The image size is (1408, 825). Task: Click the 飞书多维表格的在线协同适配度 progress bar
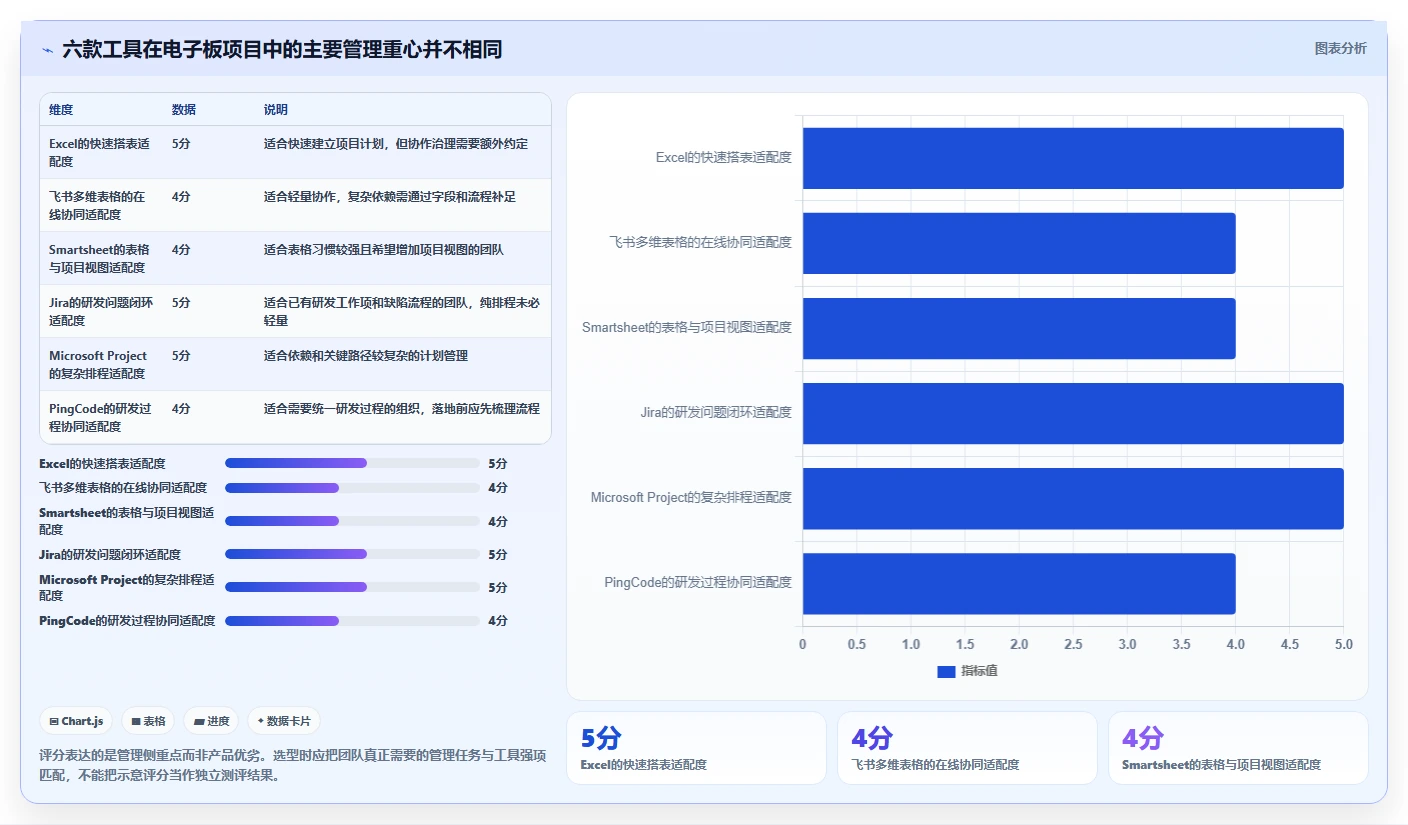point(352,488)
